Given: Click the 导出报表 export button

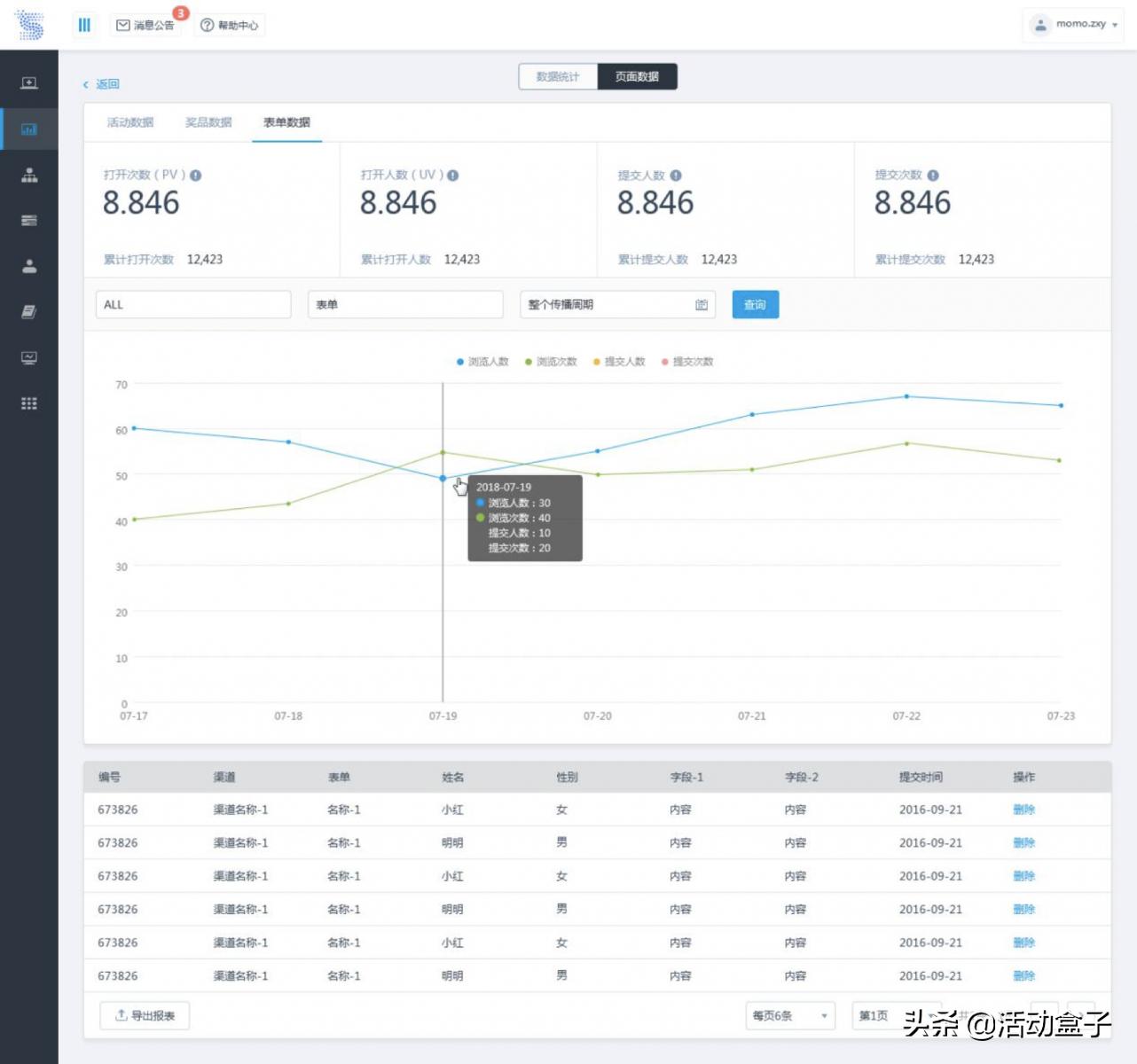Looking at the screenshot, I should (145, 1015).
